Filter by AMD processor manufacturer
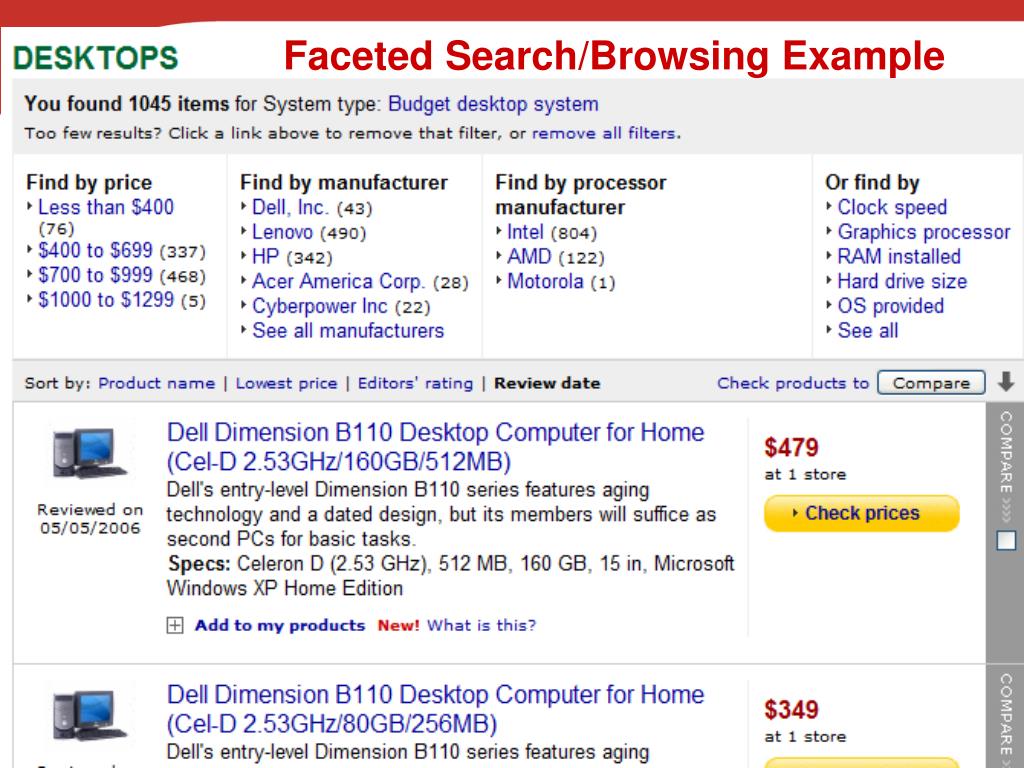Viewport: 1024px width, 768px height. pyautogui.click(x=529, y=257)
